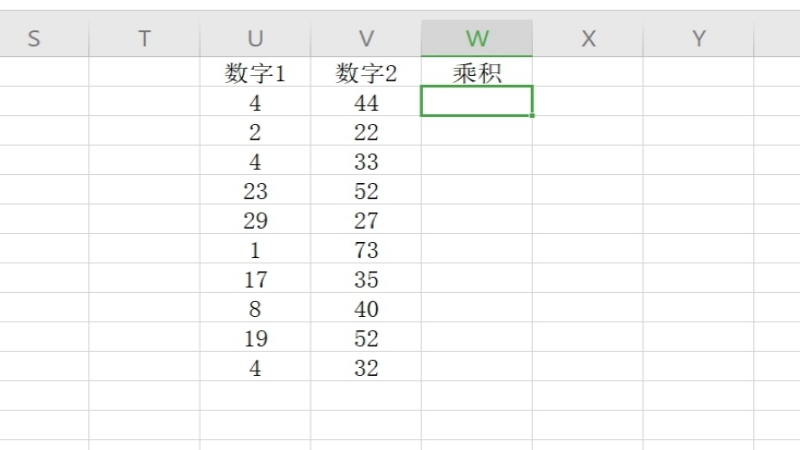Click the active empty cell under 乘积
The image size is (800, 450).
click(477, 102)
